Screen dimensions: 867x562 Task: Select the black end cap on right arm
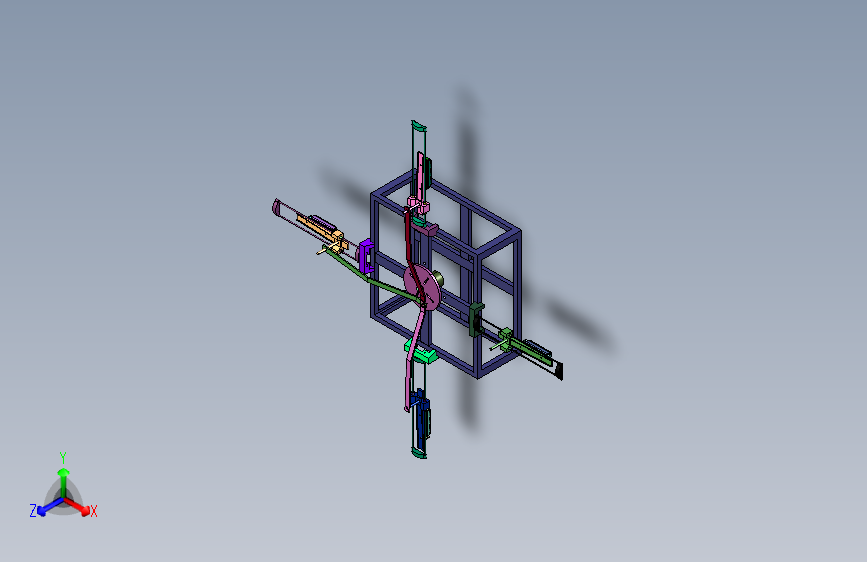point(558,370)
